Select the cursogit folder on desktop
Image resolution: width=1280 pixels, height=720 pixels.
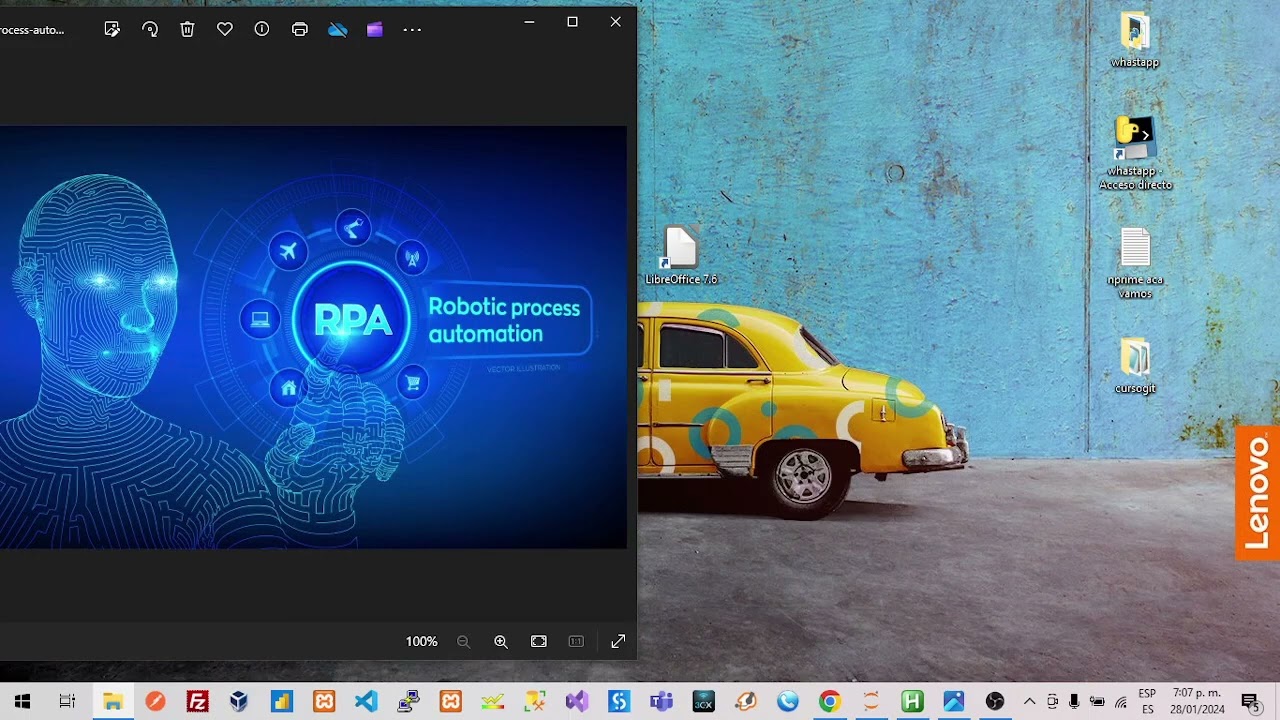(1135, 366)
